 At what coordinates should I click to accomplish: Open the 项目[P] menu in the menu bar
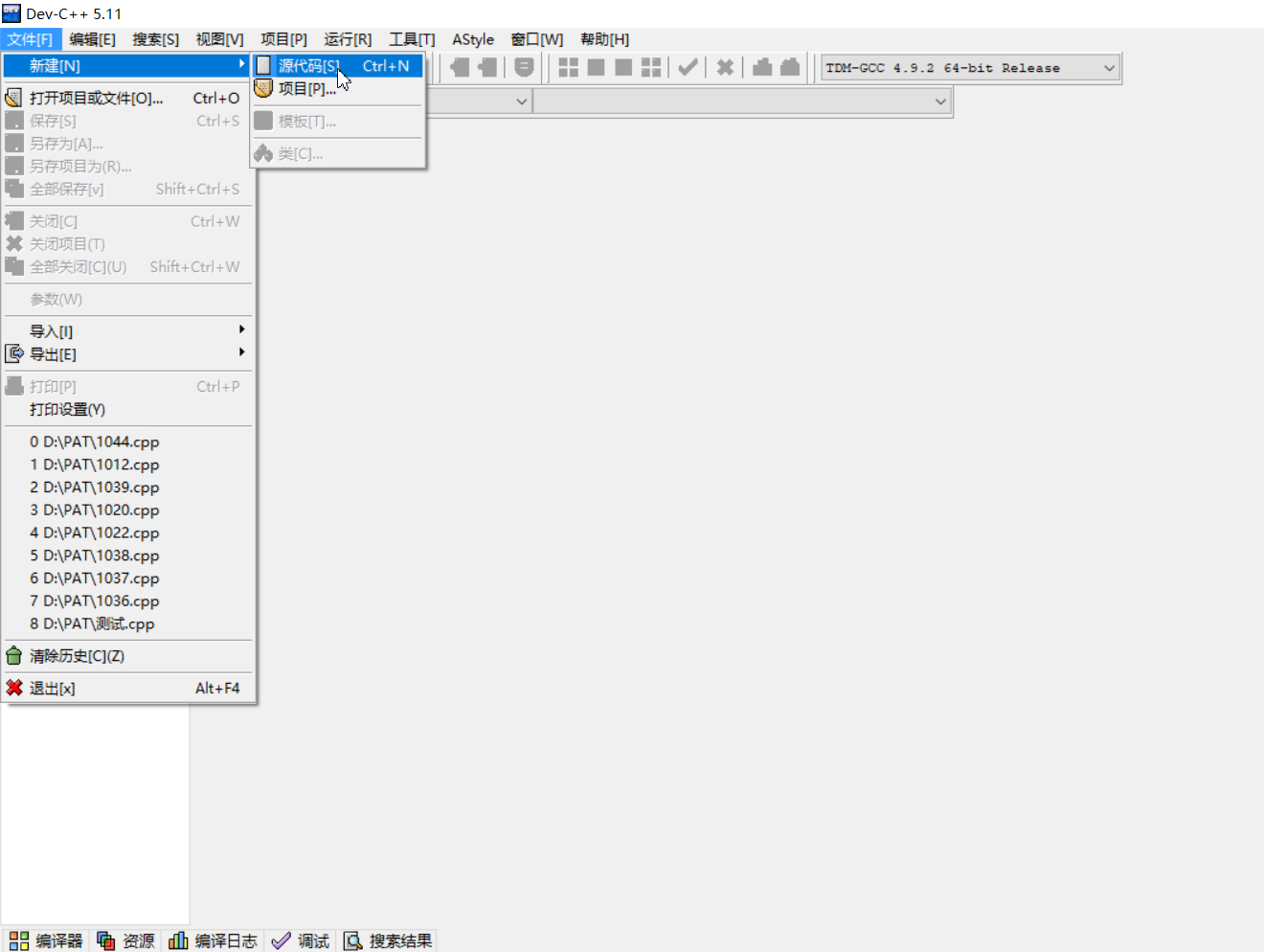(x=283, y=39)
